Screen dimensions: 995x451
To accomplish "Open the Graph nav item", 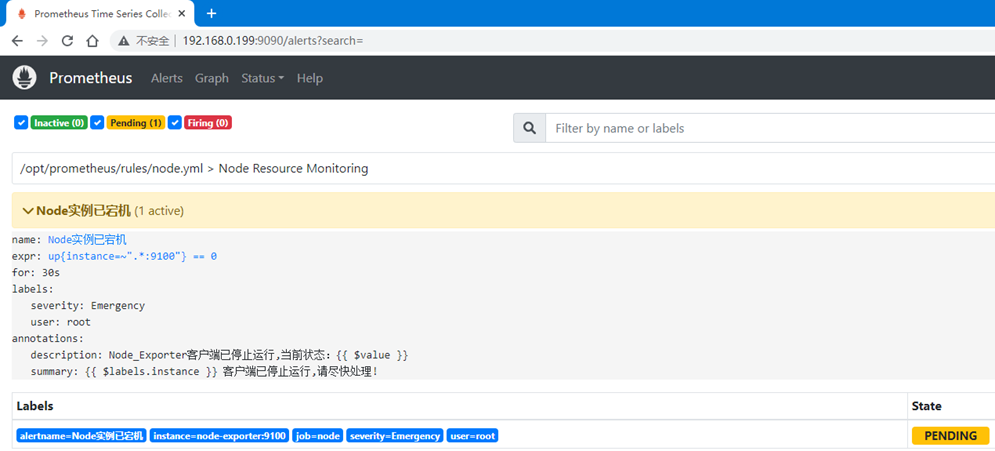I will tap(212, 78).
